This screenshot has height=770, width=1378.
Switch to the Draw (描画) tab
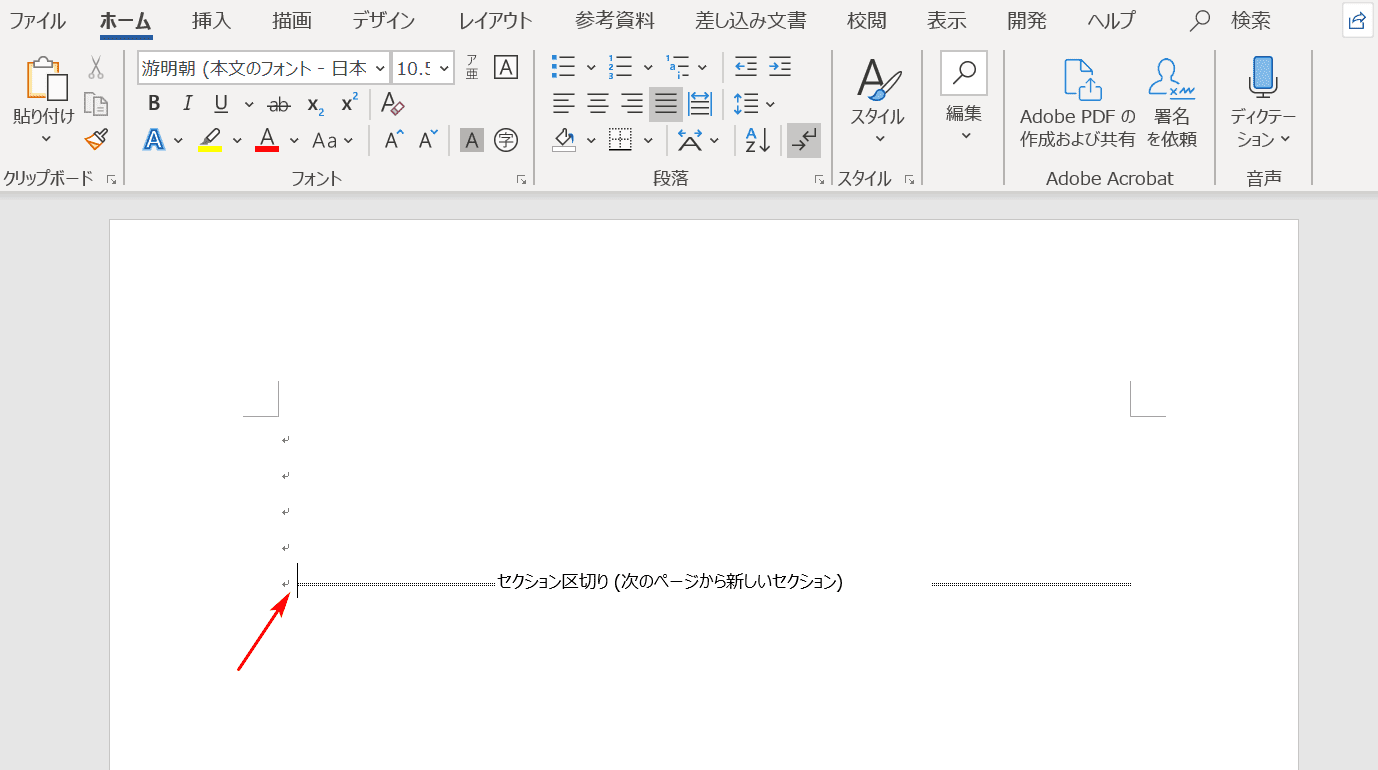(291, 20)
